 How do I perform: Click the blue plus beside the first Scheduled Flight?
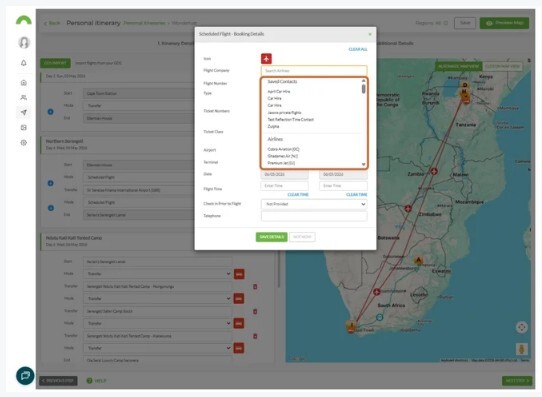(x=50, y=183)
